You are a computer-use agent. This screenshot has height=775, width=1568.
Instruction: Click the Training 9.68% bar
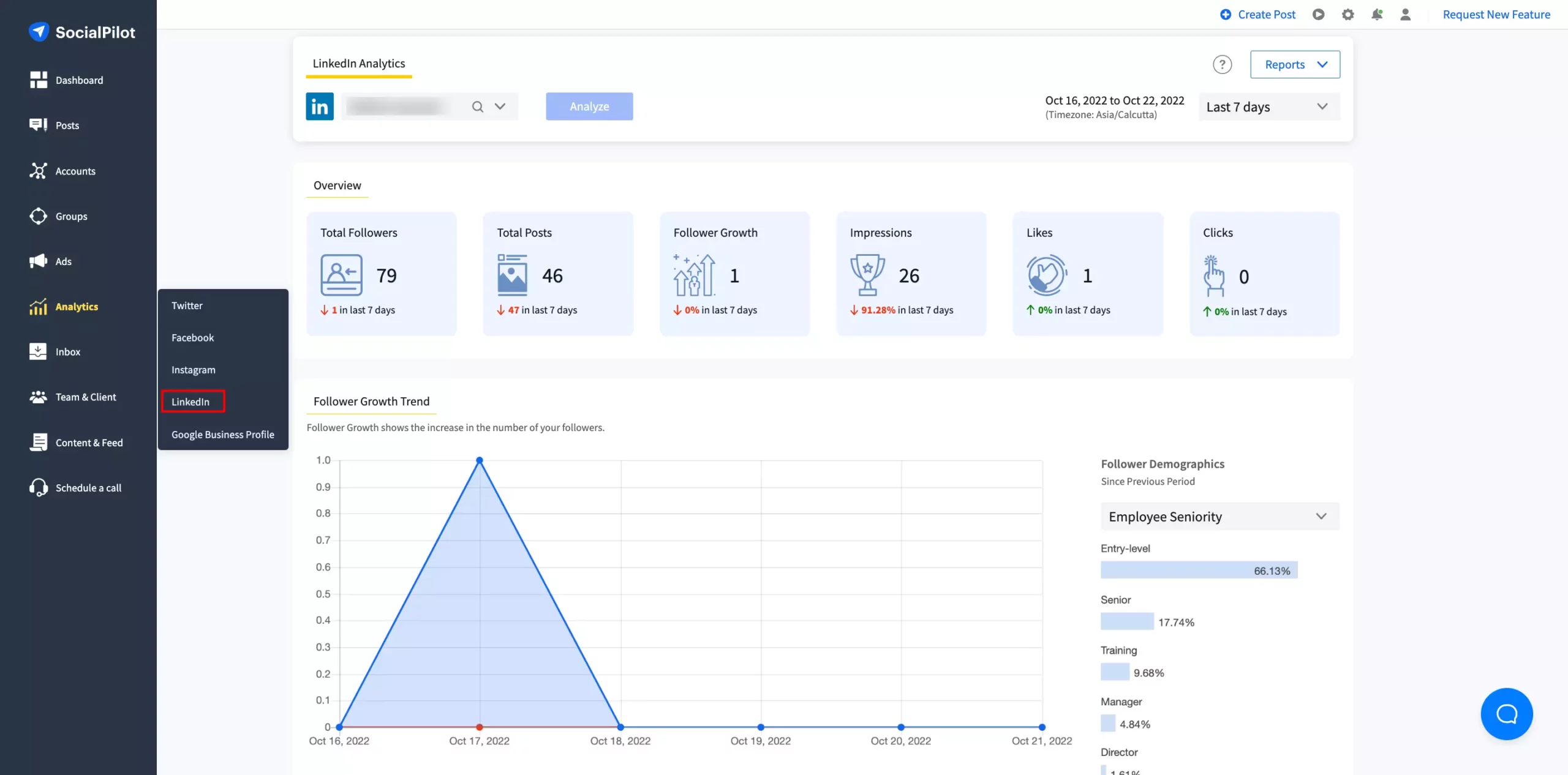tap(1115, 672)
